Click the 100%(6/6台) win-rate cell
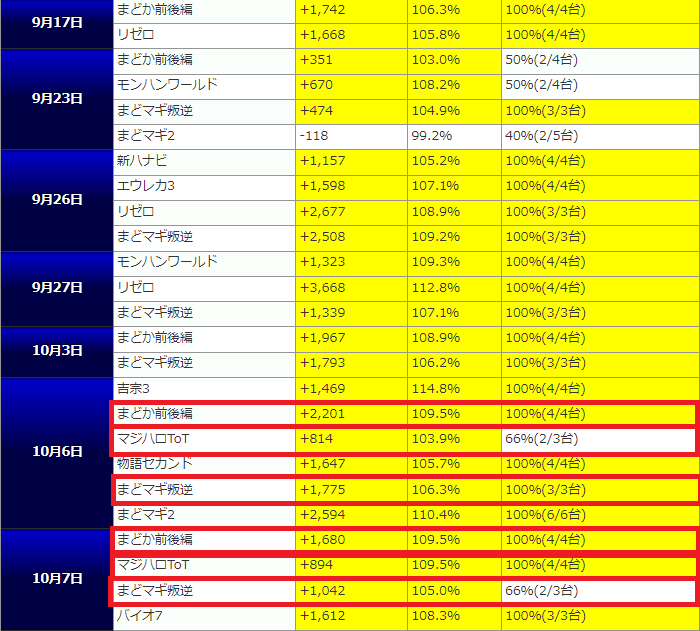700x631 pixels. [x=600, y=515]
